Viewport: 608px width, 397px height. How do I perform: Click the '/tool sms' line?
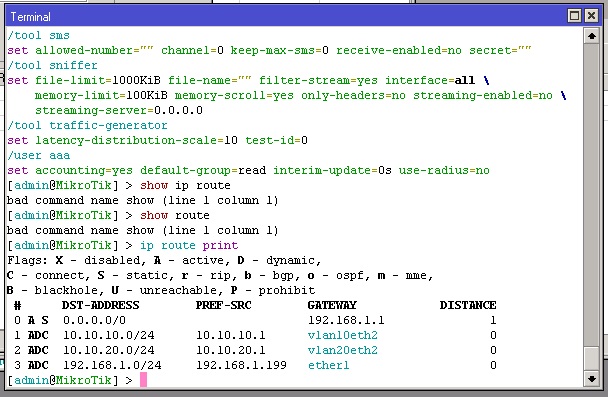click(x=38, y=35)
